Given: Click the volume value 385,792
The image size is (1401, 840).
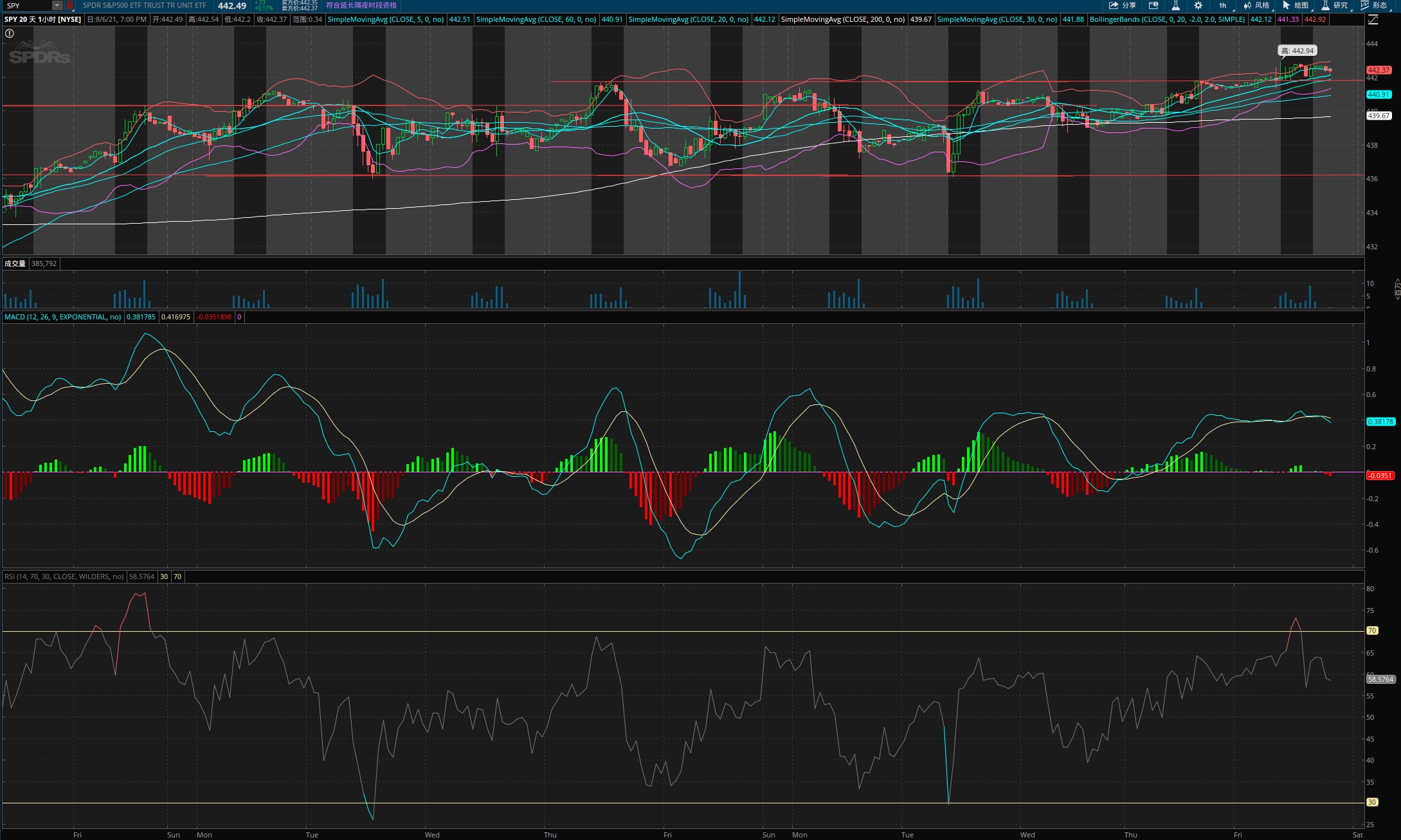Looking at the screenshot, I should coord(44,264).
